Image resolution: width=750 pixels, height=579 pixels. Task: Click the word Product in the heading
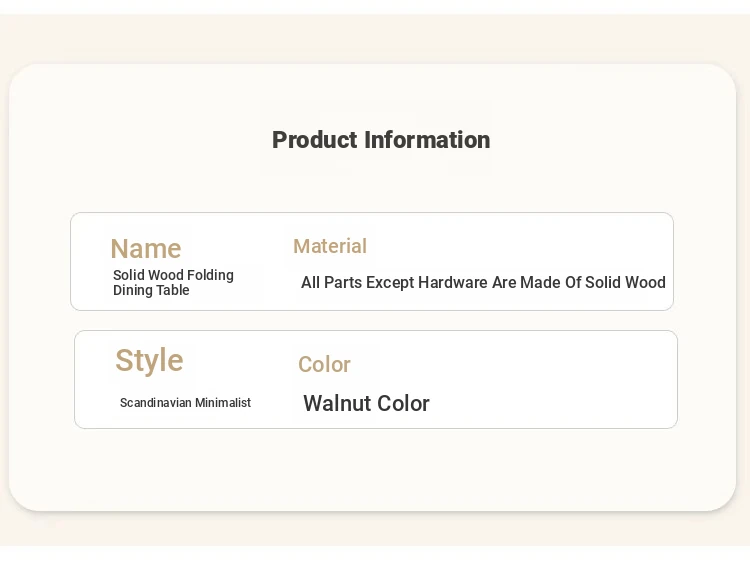[x=315, y=140]
